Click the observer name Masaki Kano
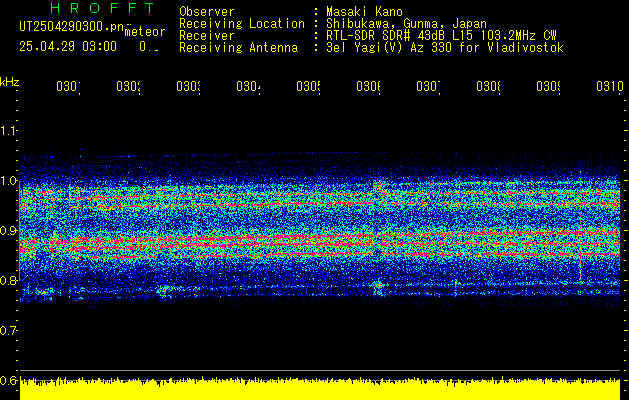629x400 pixels. [x=364, y=12]
